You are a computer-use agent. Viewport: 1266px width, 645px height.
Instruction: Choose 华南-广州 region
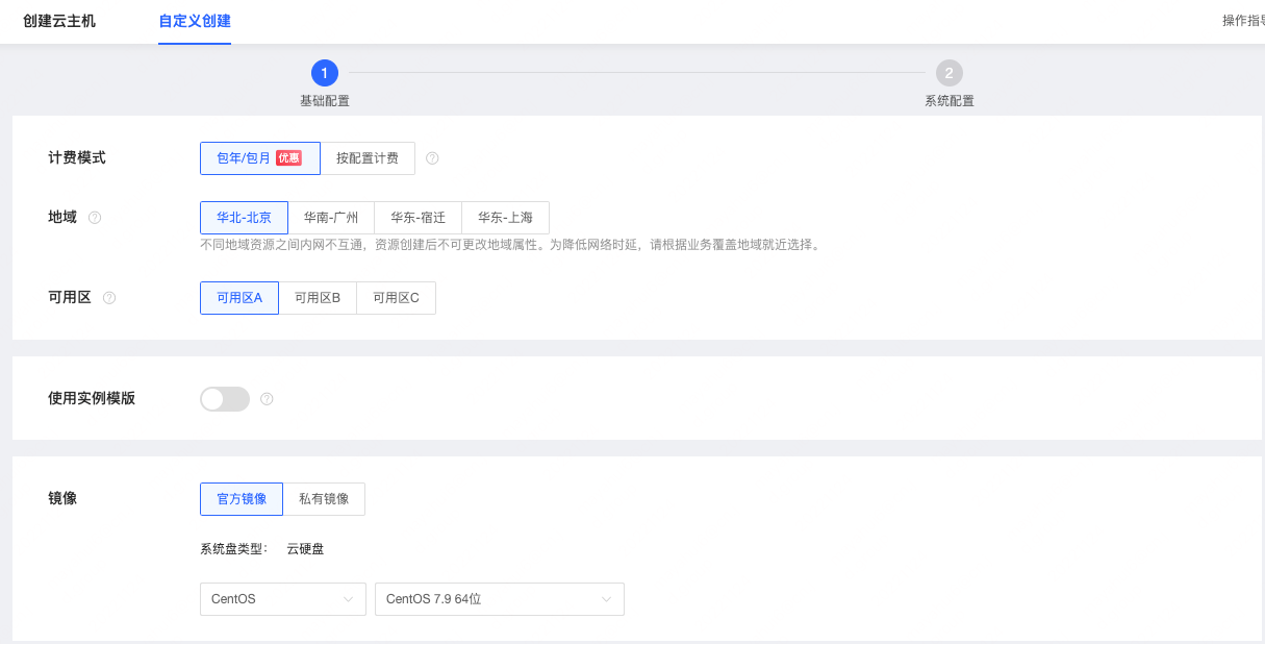(x=331, y=217)
